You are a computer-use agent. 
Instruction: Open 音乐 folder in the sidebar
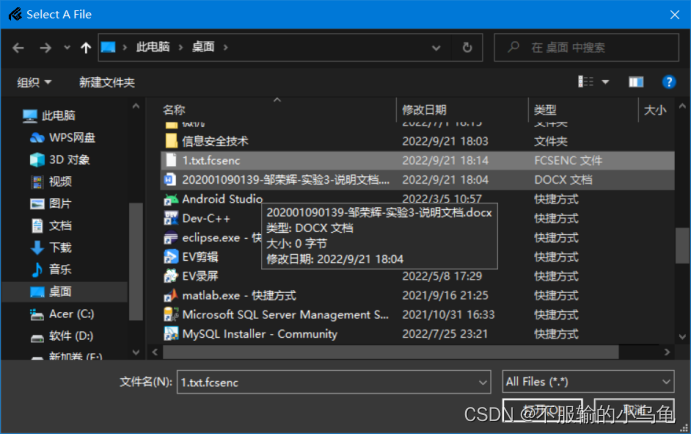(51, 269)
